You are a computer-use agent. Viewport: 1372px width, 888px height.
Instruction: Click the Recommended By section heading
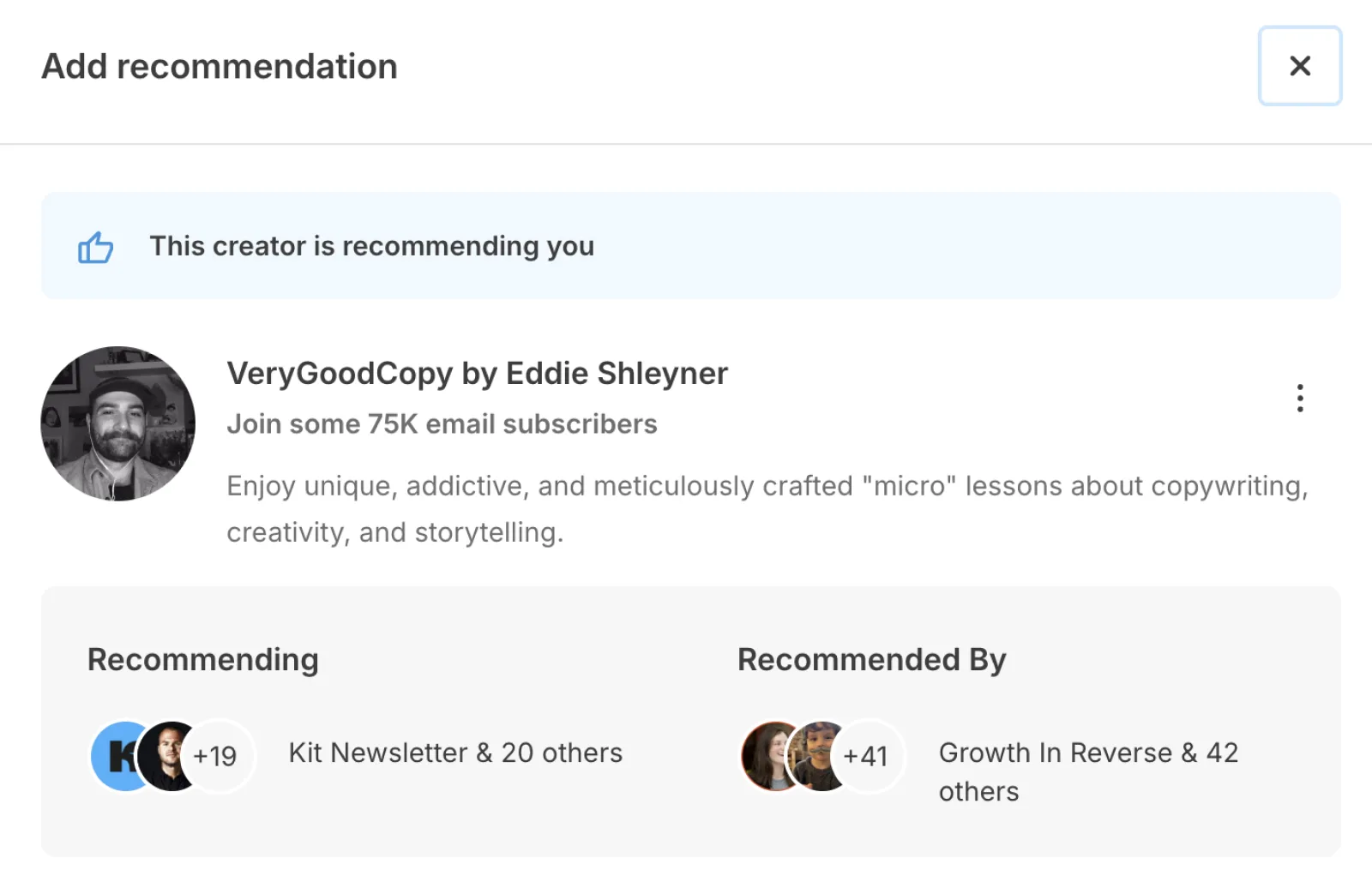pos(871,660)
